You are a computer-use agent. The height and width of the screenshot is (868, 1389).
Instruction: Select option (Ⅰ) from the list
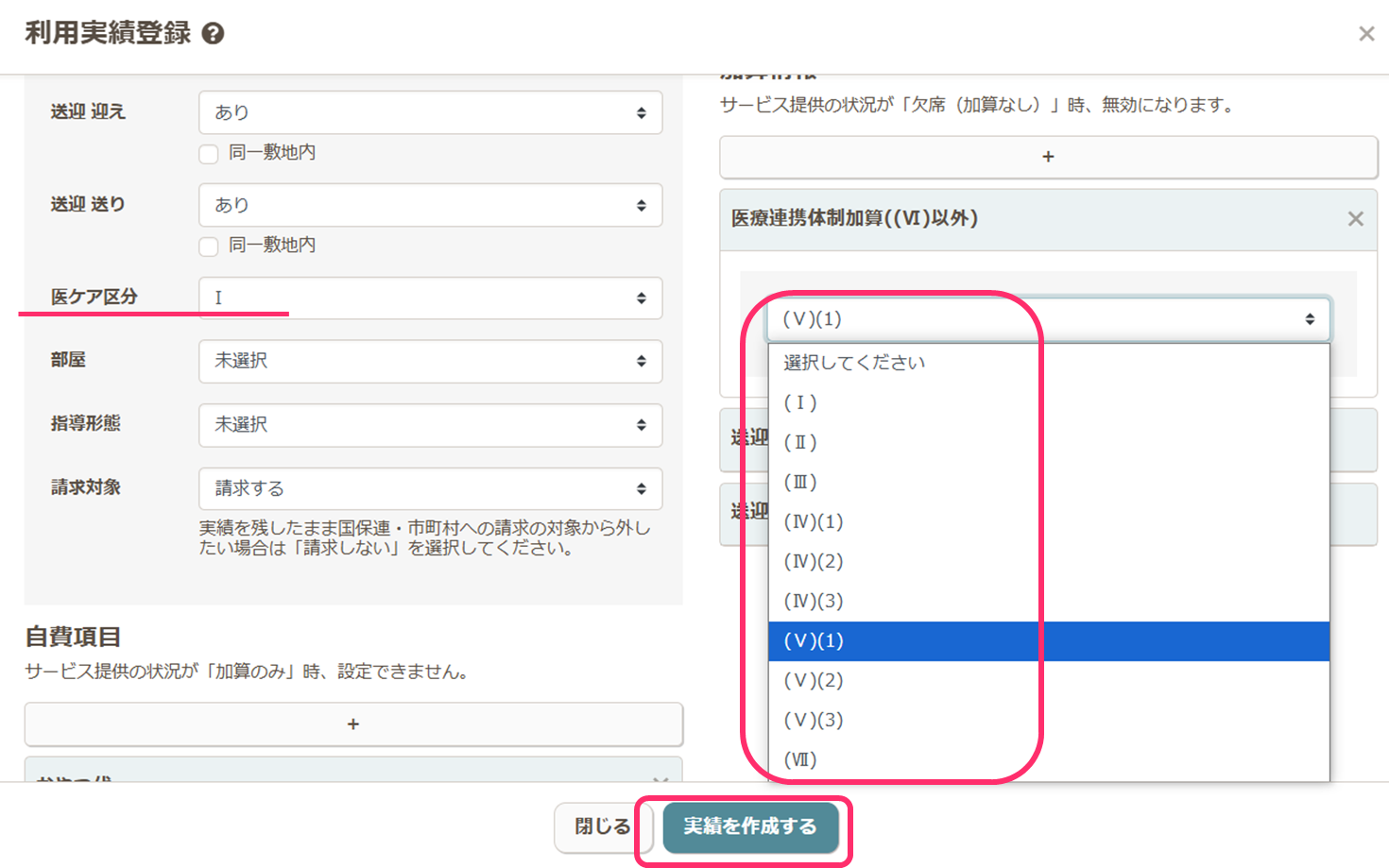[800, 402]
